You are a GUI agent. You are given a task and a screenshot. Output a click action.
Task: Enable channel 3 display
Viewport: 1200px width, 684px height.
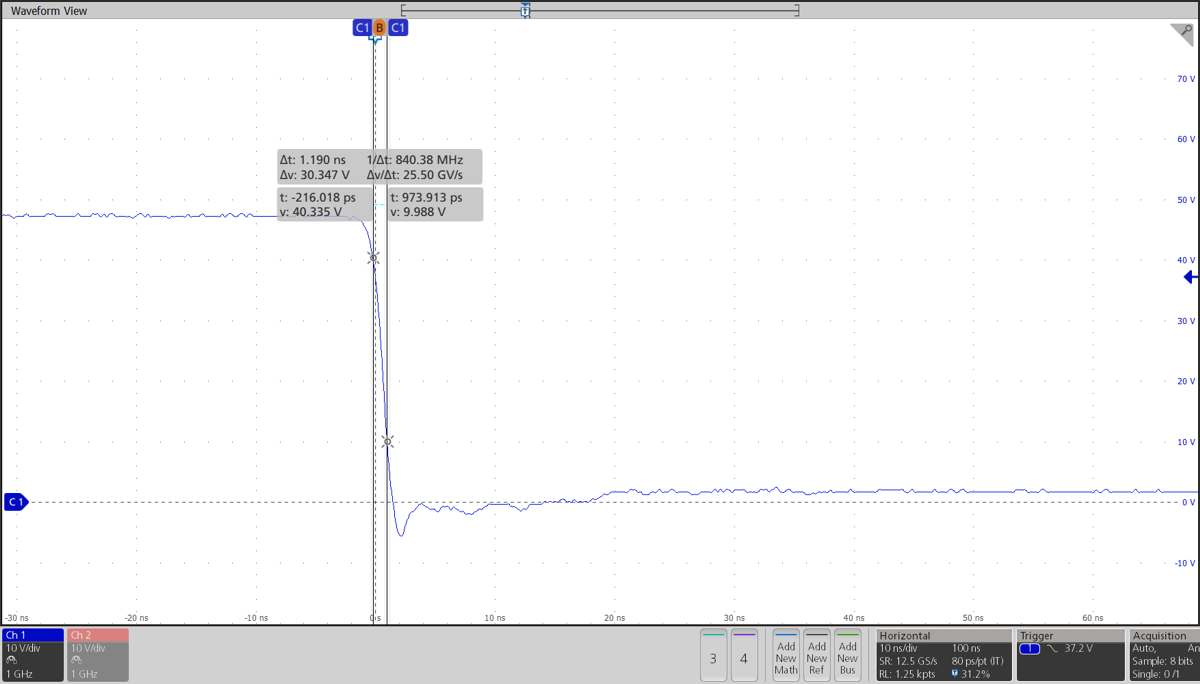713,657
